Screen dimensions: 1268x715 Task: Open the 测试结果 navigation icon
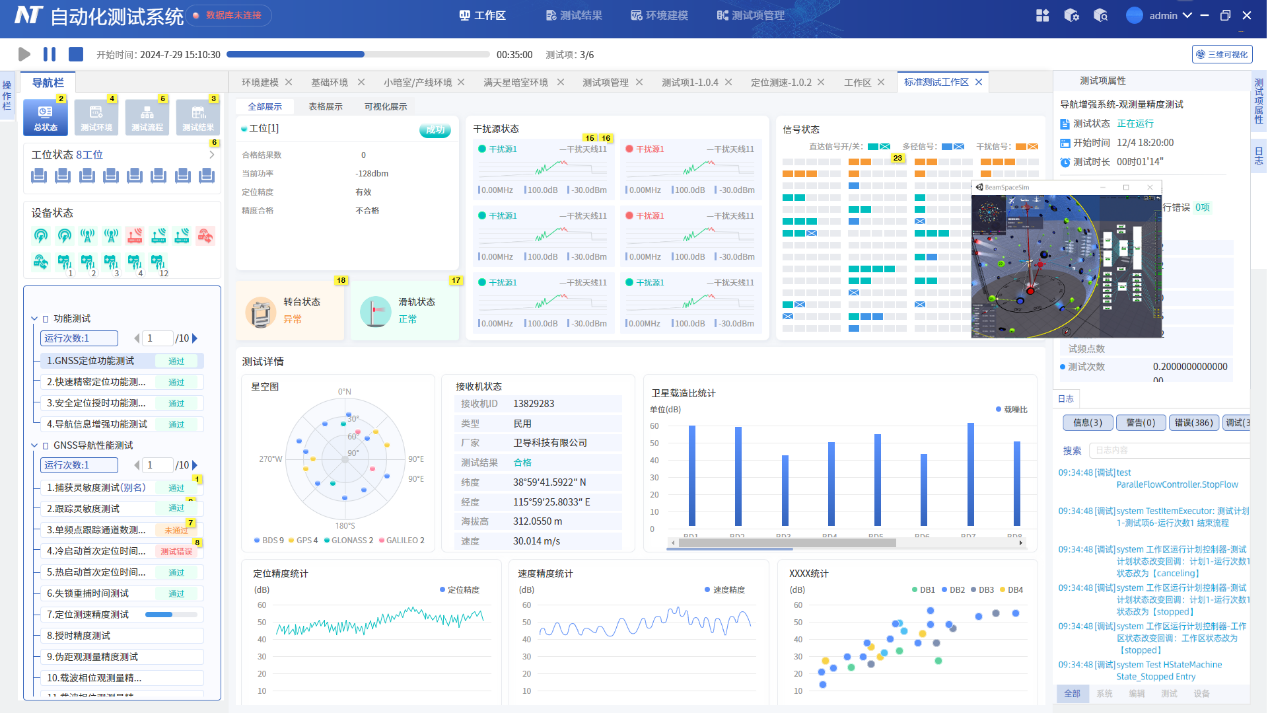198,117
